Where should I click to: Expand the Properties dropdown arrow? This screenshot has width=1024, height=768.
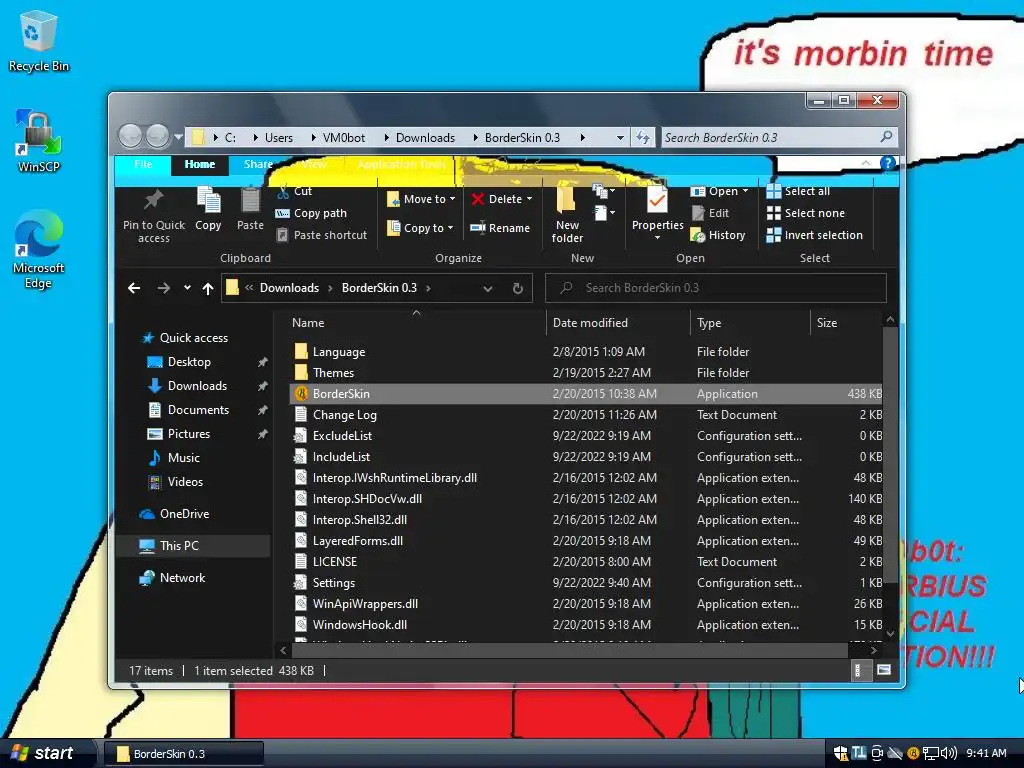coord(657,238)
